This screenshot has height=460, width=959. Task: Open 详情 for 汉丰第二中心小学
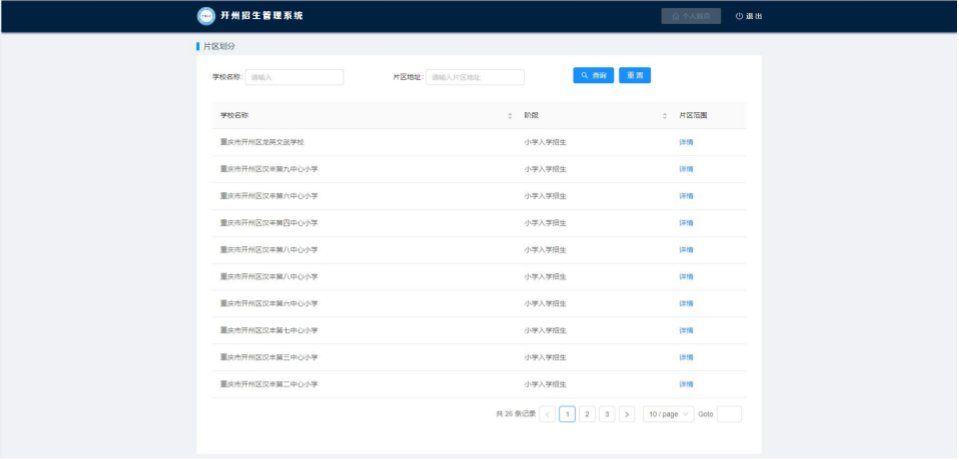686,384
